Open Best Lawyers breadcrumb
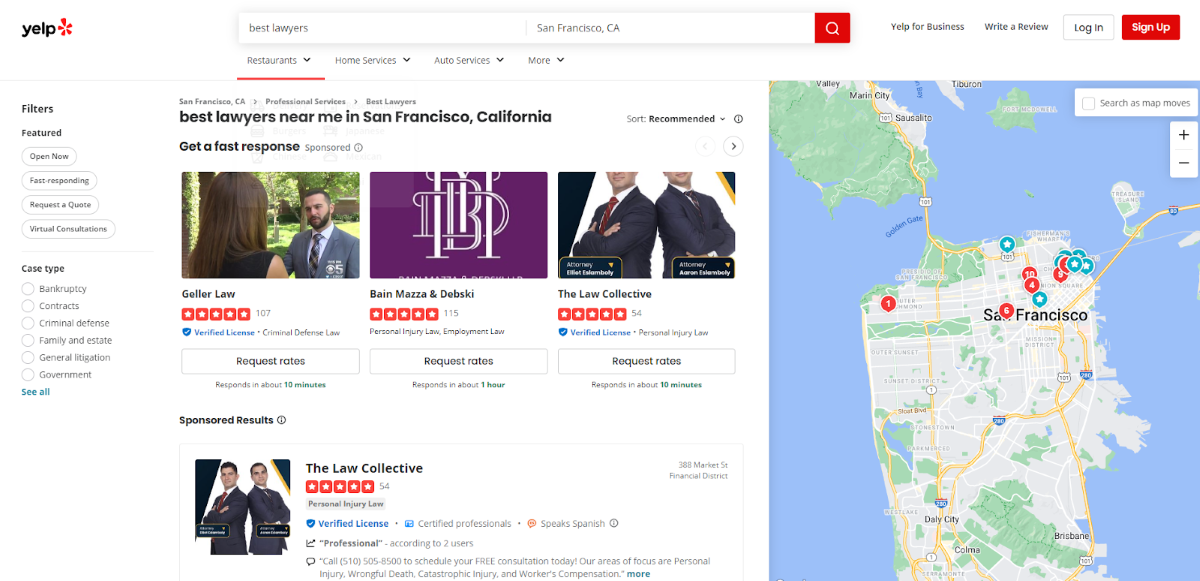This screenshot has width=1200, height=581. (x=391, y=102)
